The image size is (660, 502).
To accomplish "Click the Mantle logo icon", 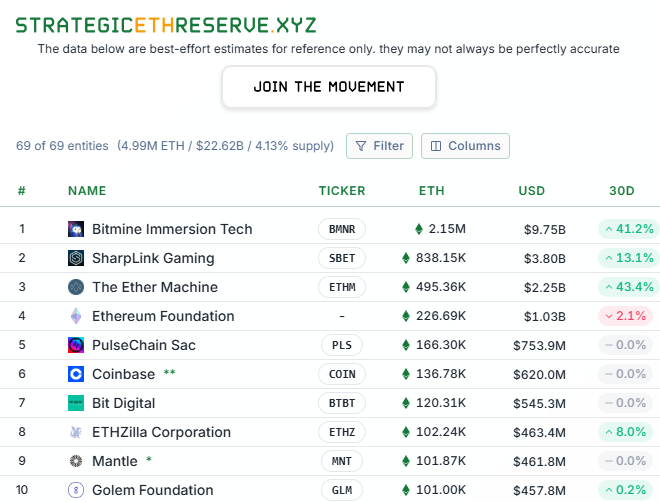I will (76, 461).
